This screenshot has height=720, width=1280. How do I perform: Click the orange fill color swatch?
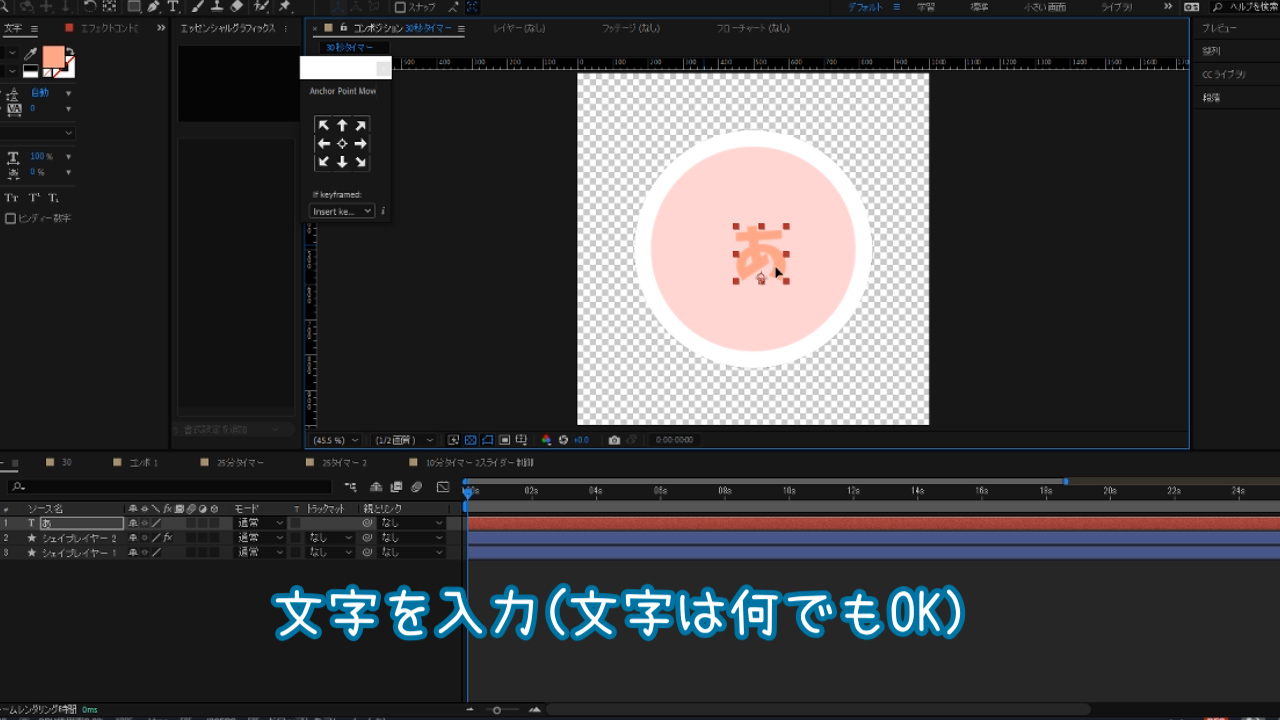click(52, 57)
